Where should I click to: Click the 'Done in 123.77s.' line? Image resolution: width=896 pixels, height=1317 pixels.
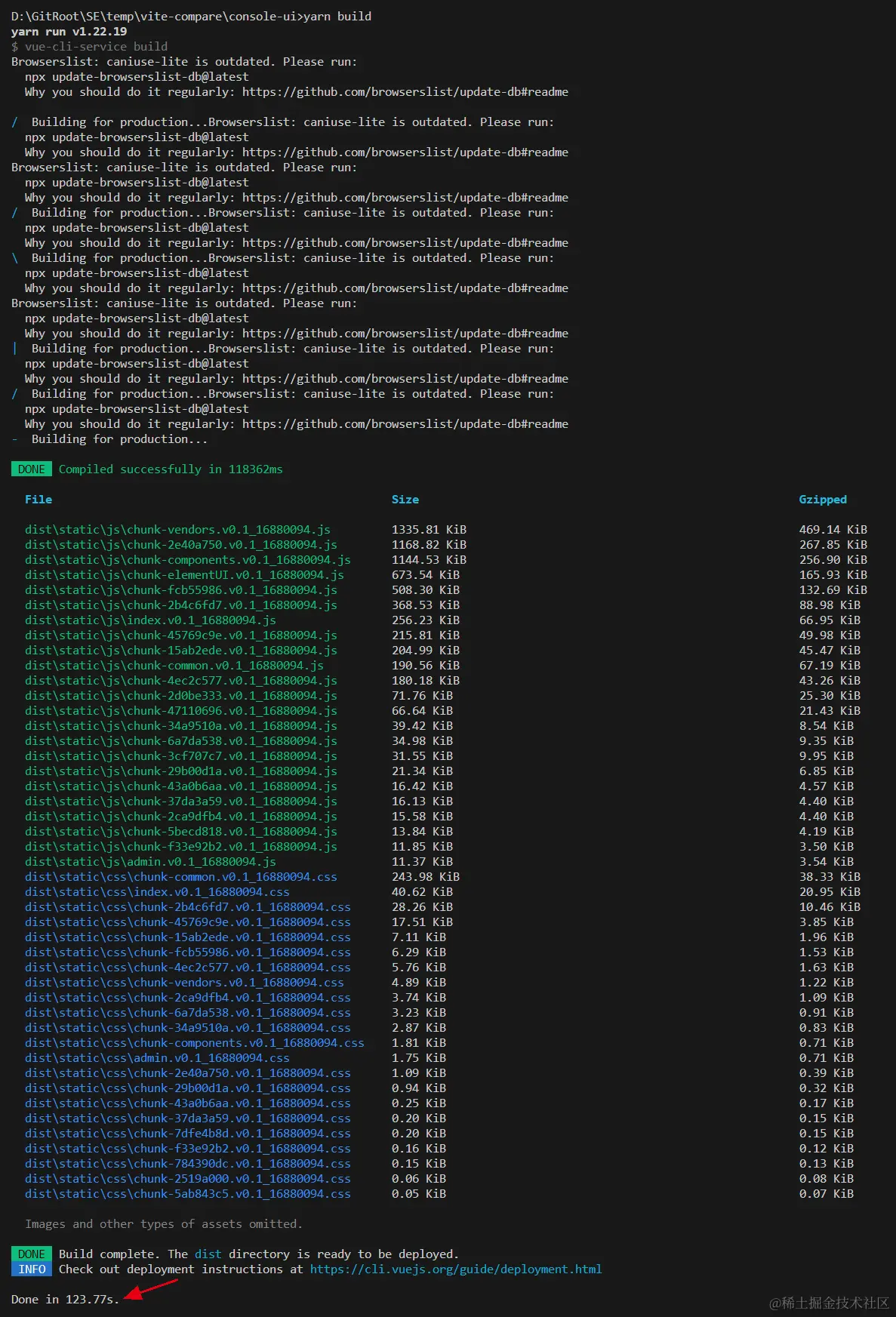click(x=66, y=1300)
